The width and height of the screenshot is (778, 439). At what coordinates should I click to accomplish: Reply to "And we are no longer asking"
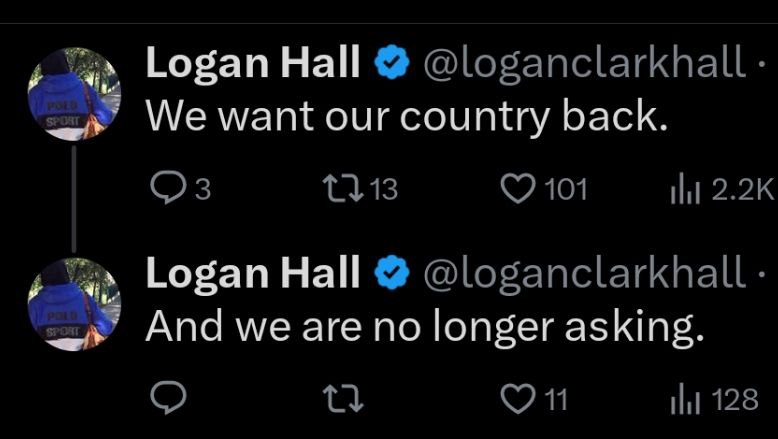click(168, 399)
